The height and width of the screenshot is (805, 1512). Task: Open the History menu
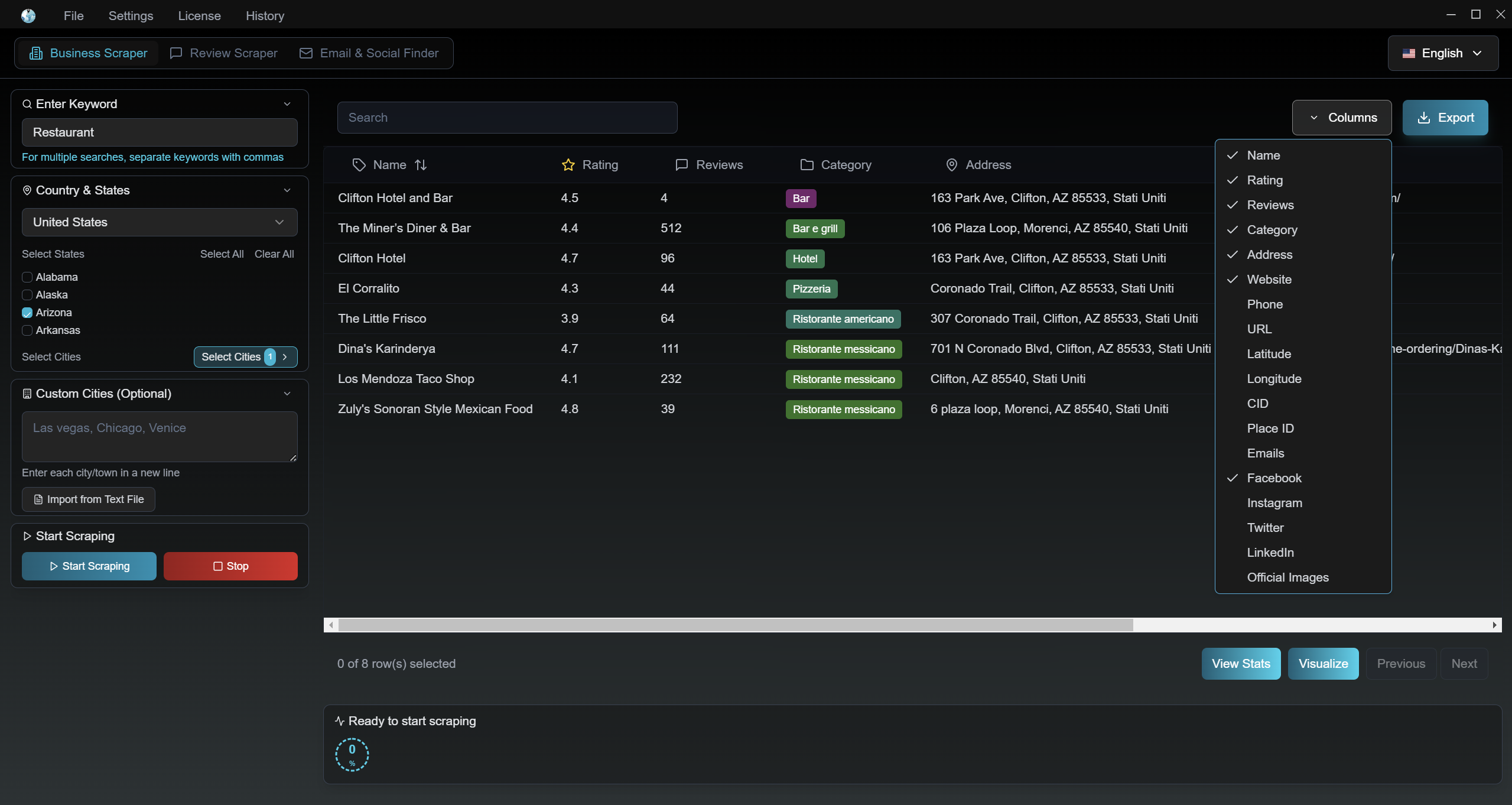coord(265,16)
